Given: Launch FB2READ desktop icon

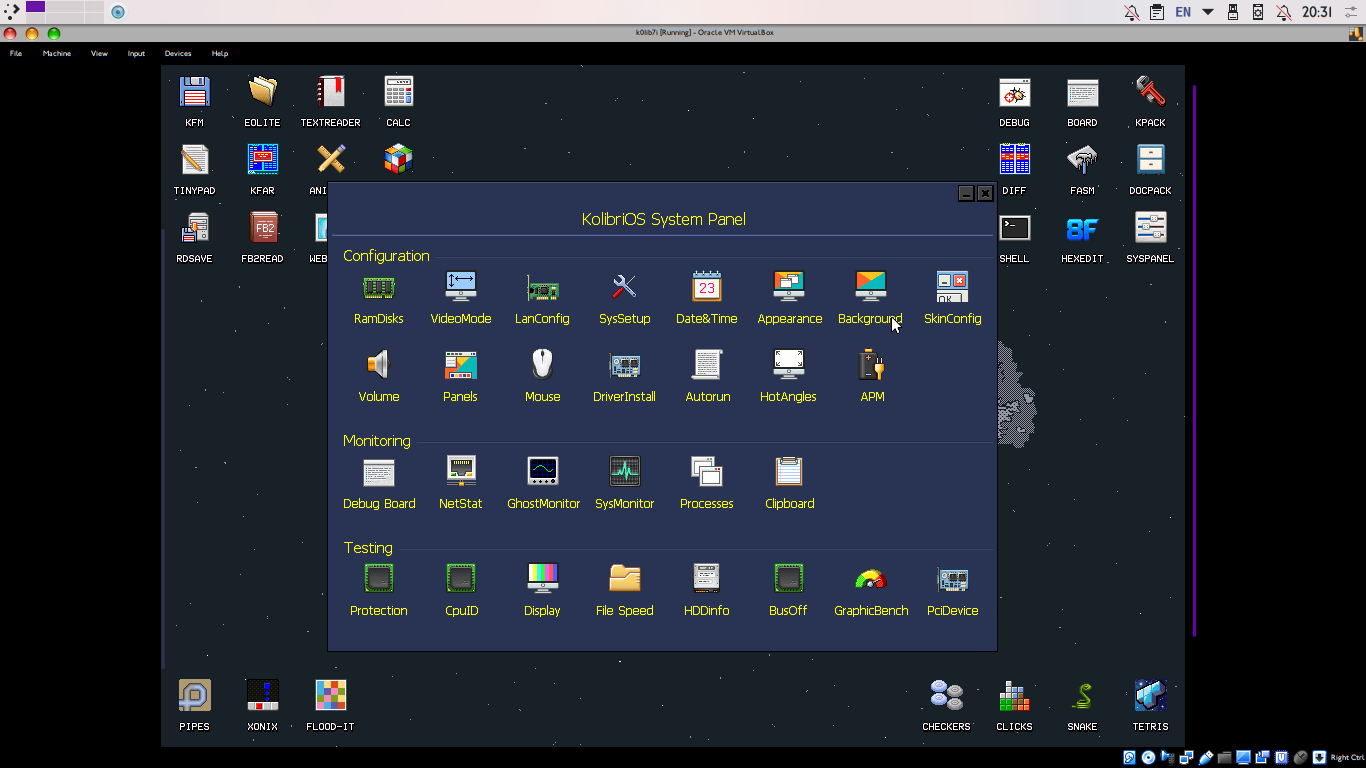Looking at the screenshot, I should coord(264,228).
